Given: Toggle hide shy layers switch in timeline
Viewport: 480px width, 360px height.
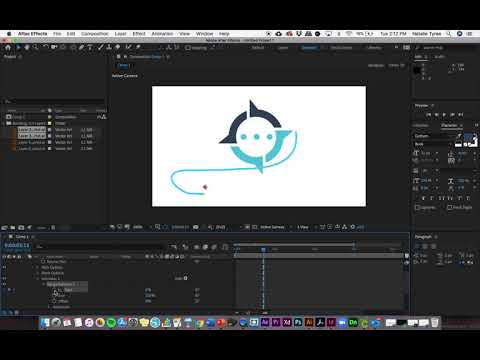Looking at the screenshot, I should (197, 247).
